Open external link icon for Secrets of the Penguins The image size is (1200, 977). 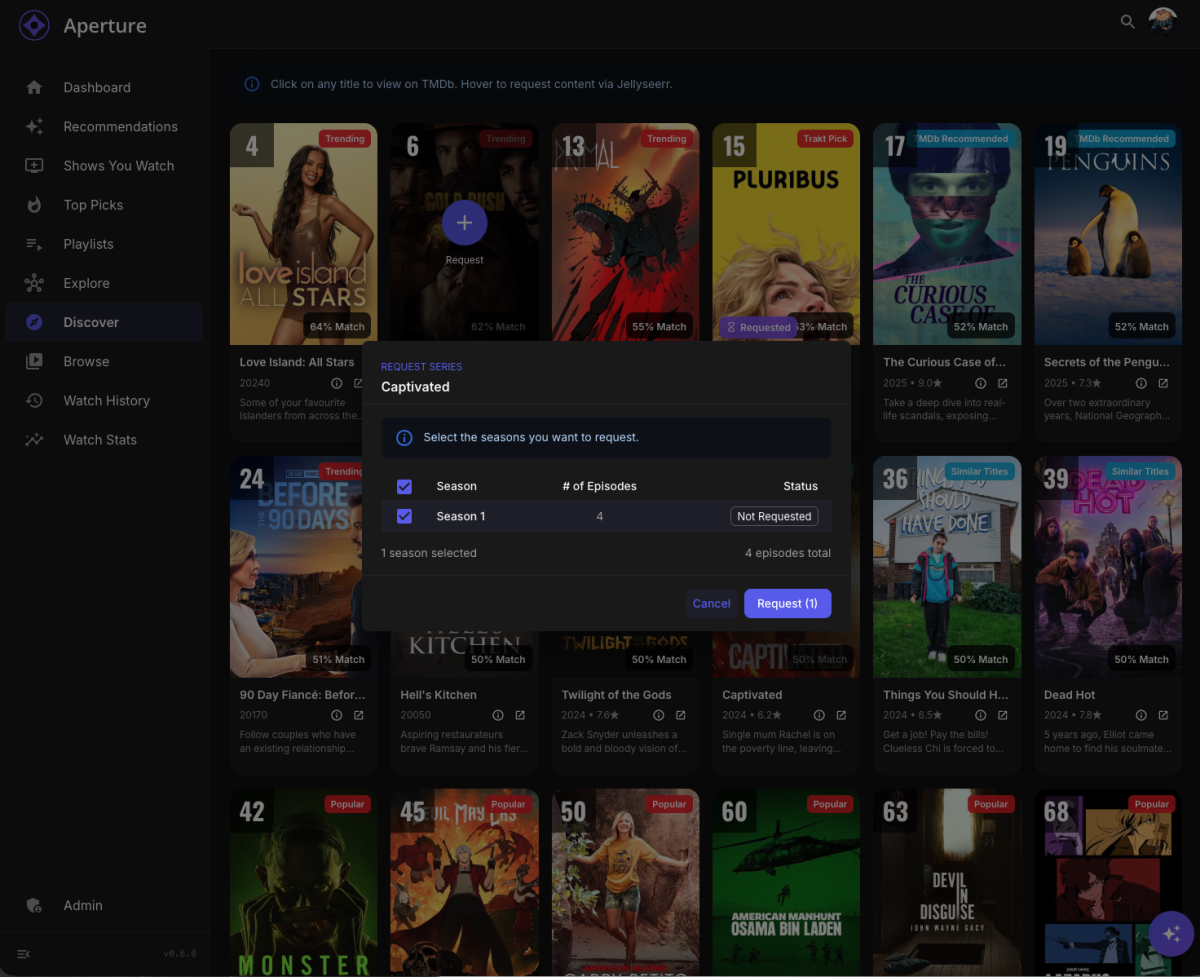tap(1163, 383)
